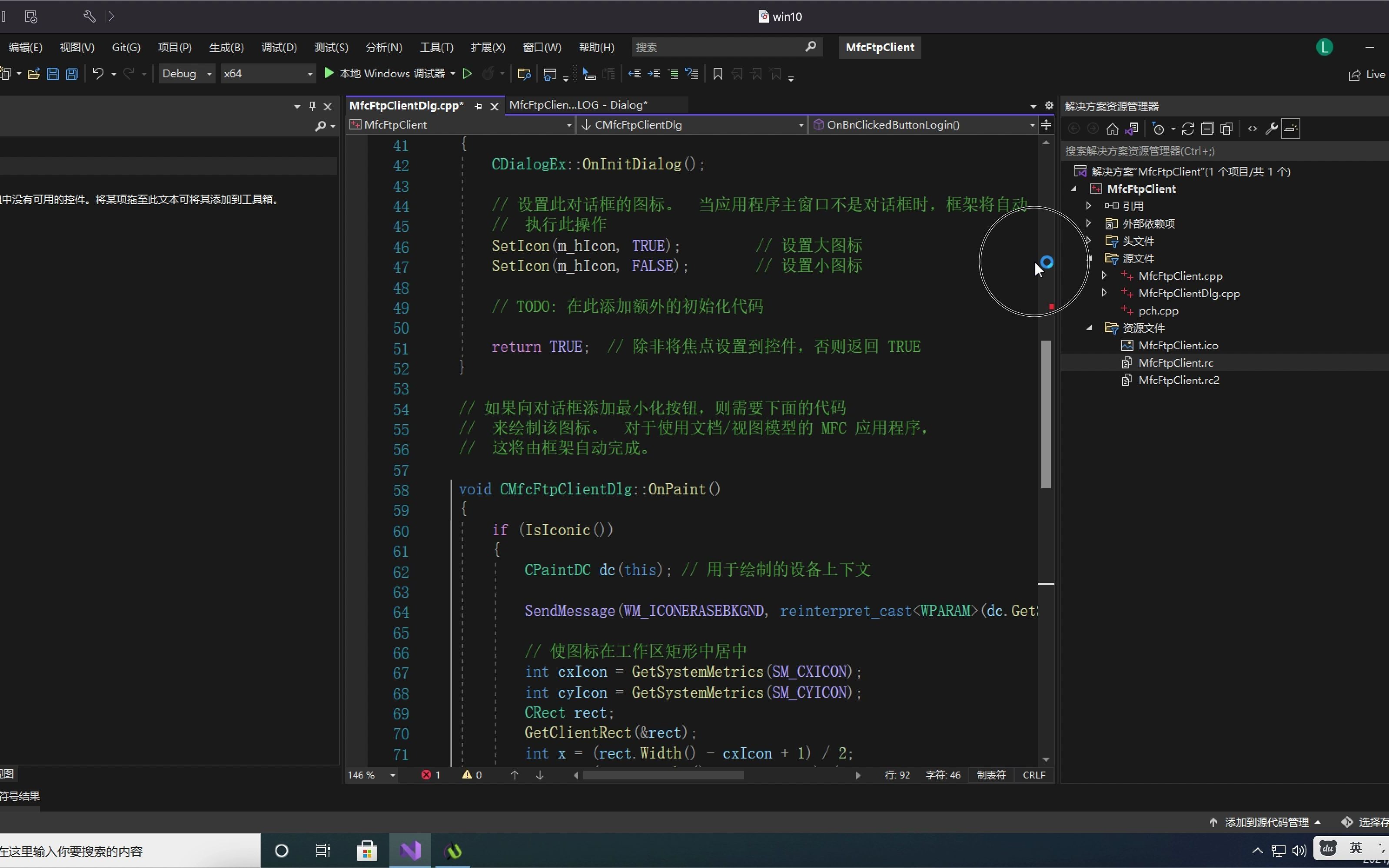Increase line indent in the toolbar
This screenshot has height=868, width=1389.
[654, 73]
